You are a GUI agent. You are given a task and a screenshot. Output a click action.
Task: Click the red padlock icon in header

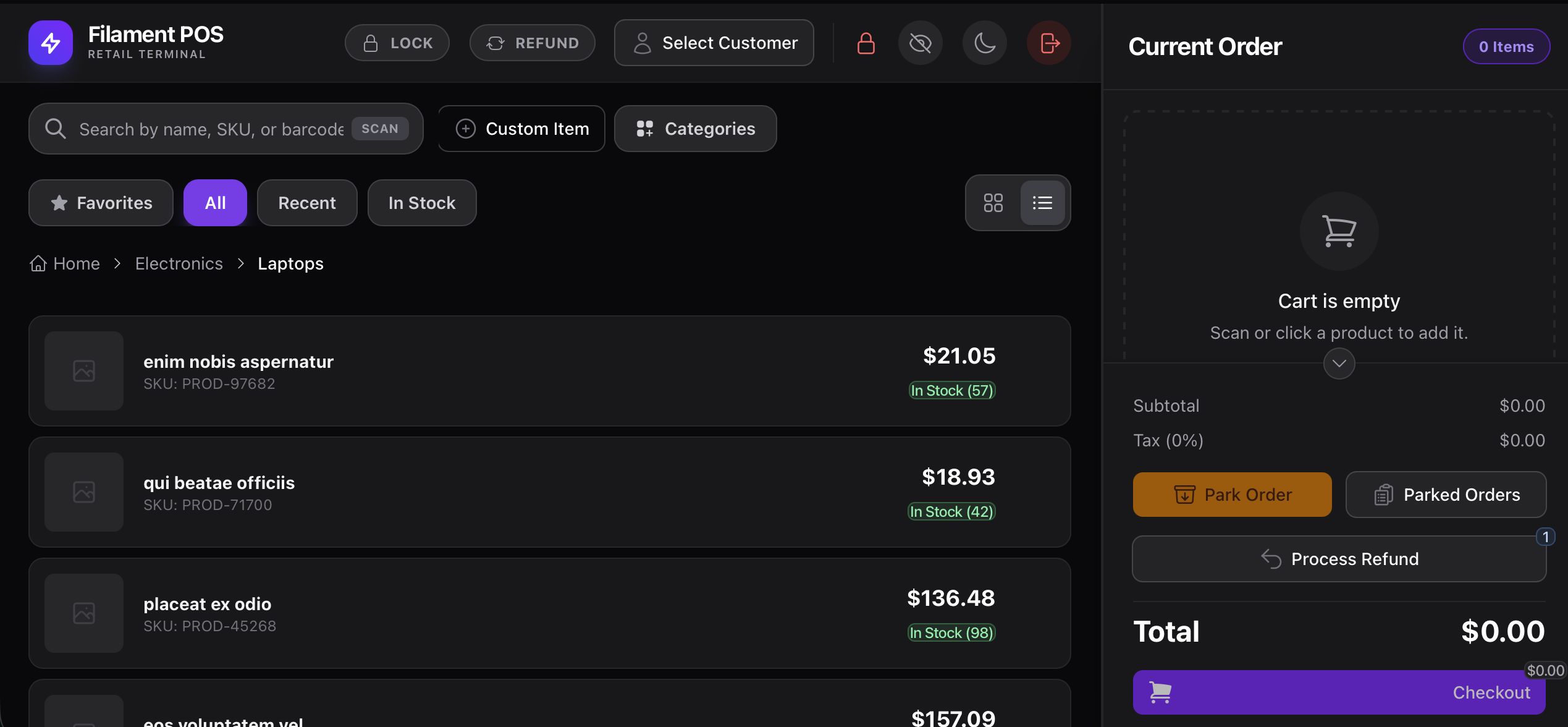point(866,43)
